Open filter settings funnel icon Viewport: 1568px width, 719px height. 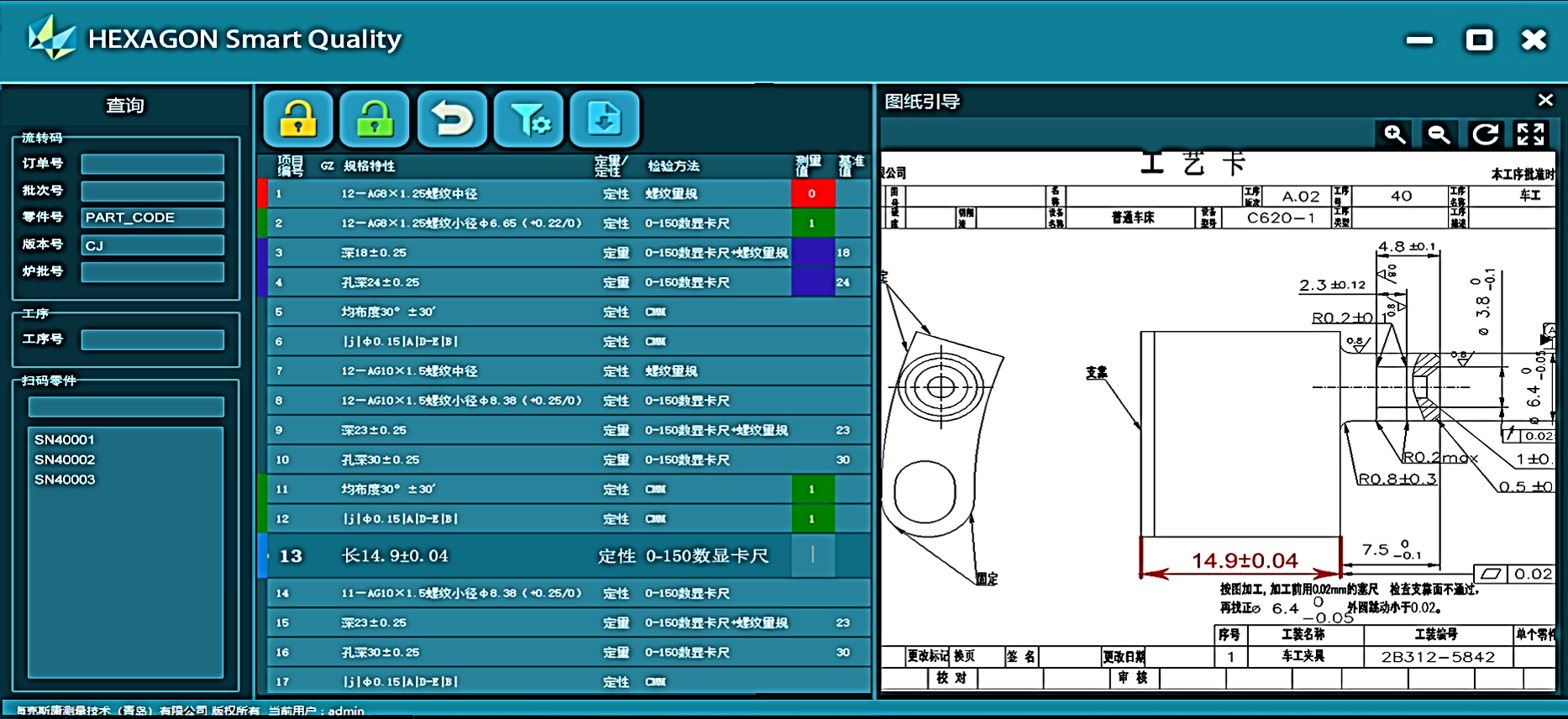point(528,119)
